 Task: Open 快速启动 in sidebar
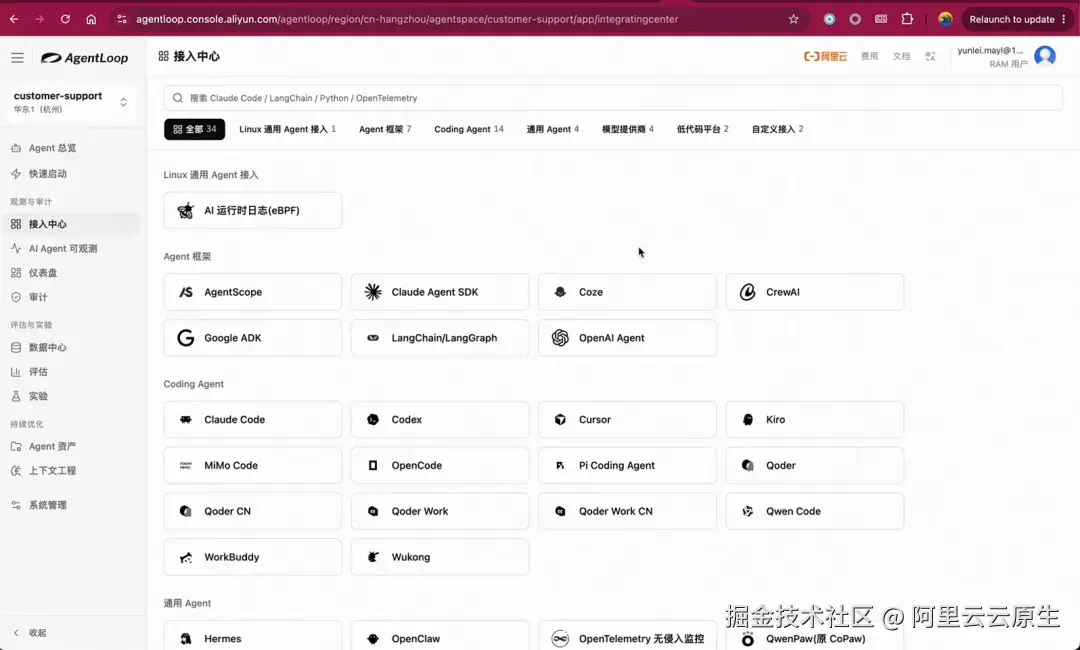71,174
